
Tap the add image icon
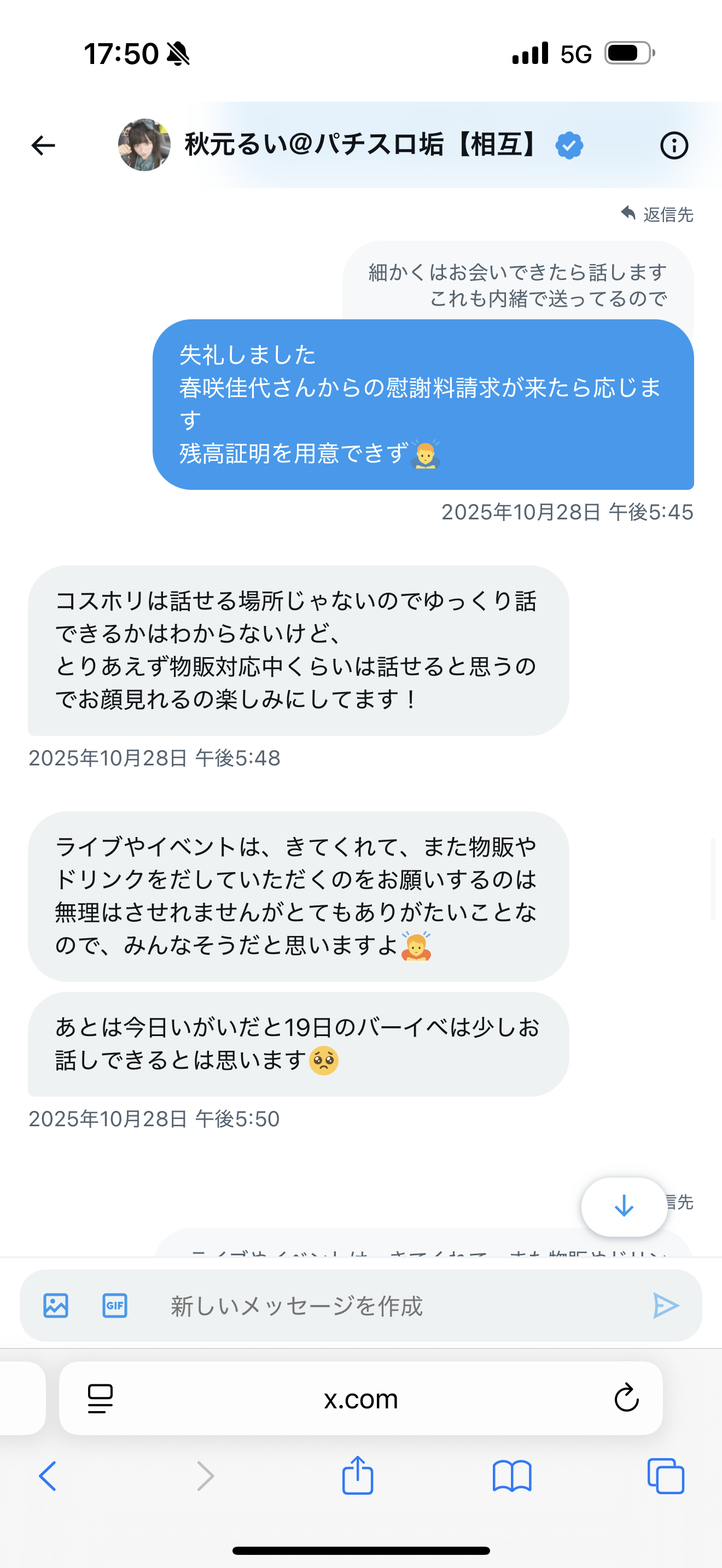tap(56, 1305)
